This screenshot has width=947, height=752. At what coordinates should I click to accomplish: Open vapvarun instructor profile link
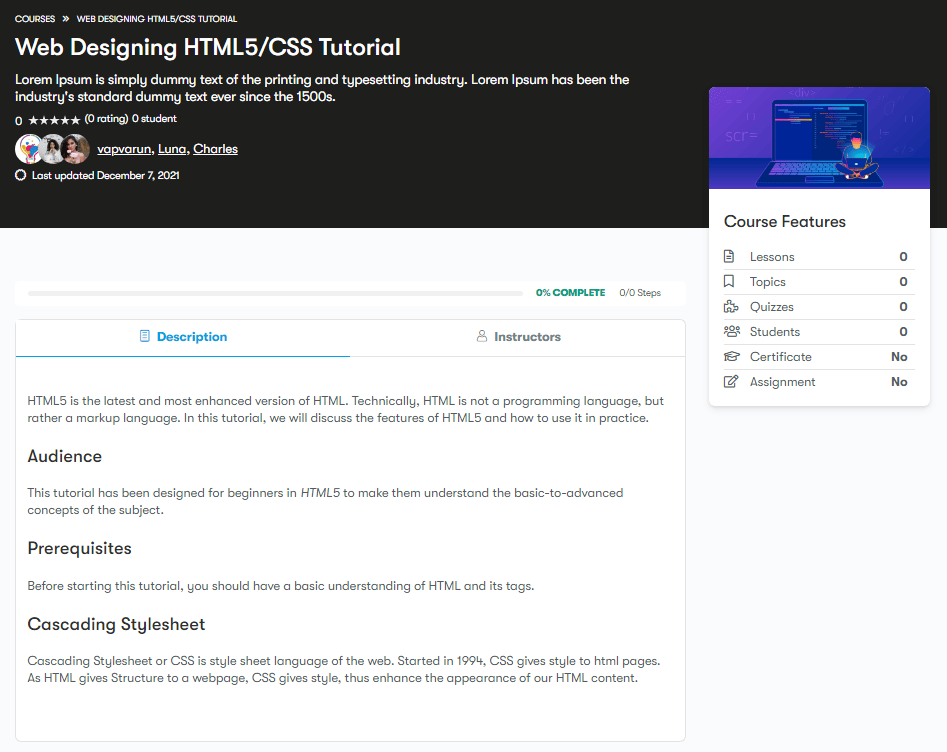click(124, 149)
